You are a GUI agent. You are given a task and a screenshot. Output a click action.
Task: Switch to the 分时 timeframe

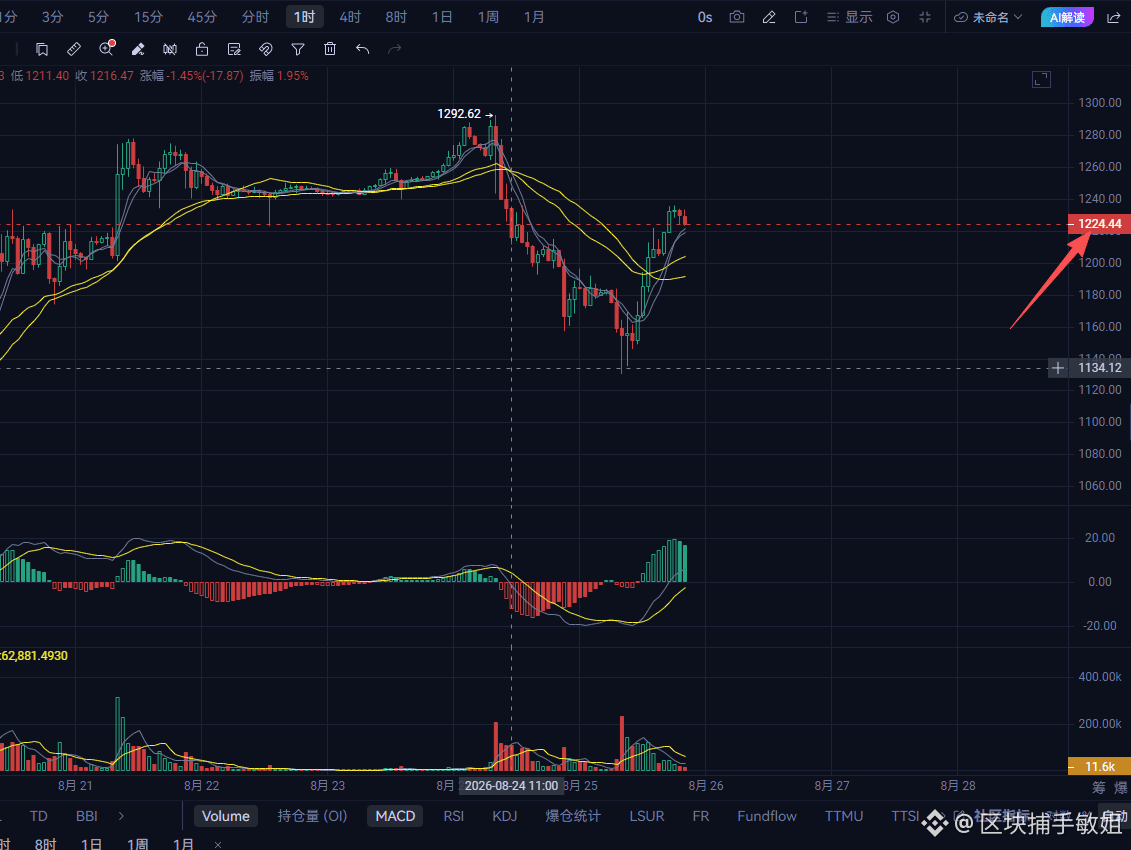point(255,17)
